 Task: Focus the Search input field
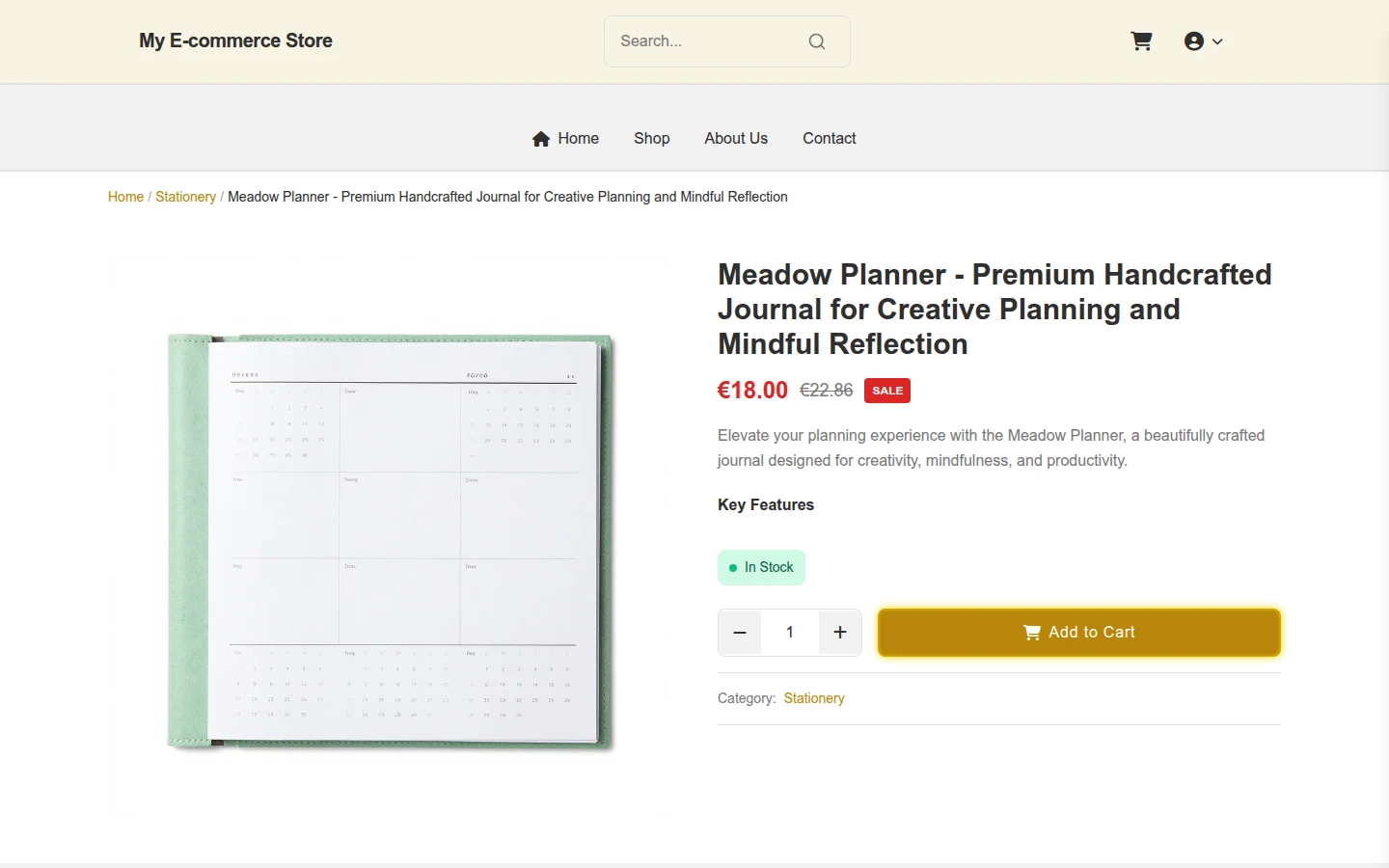coord(709,41)
